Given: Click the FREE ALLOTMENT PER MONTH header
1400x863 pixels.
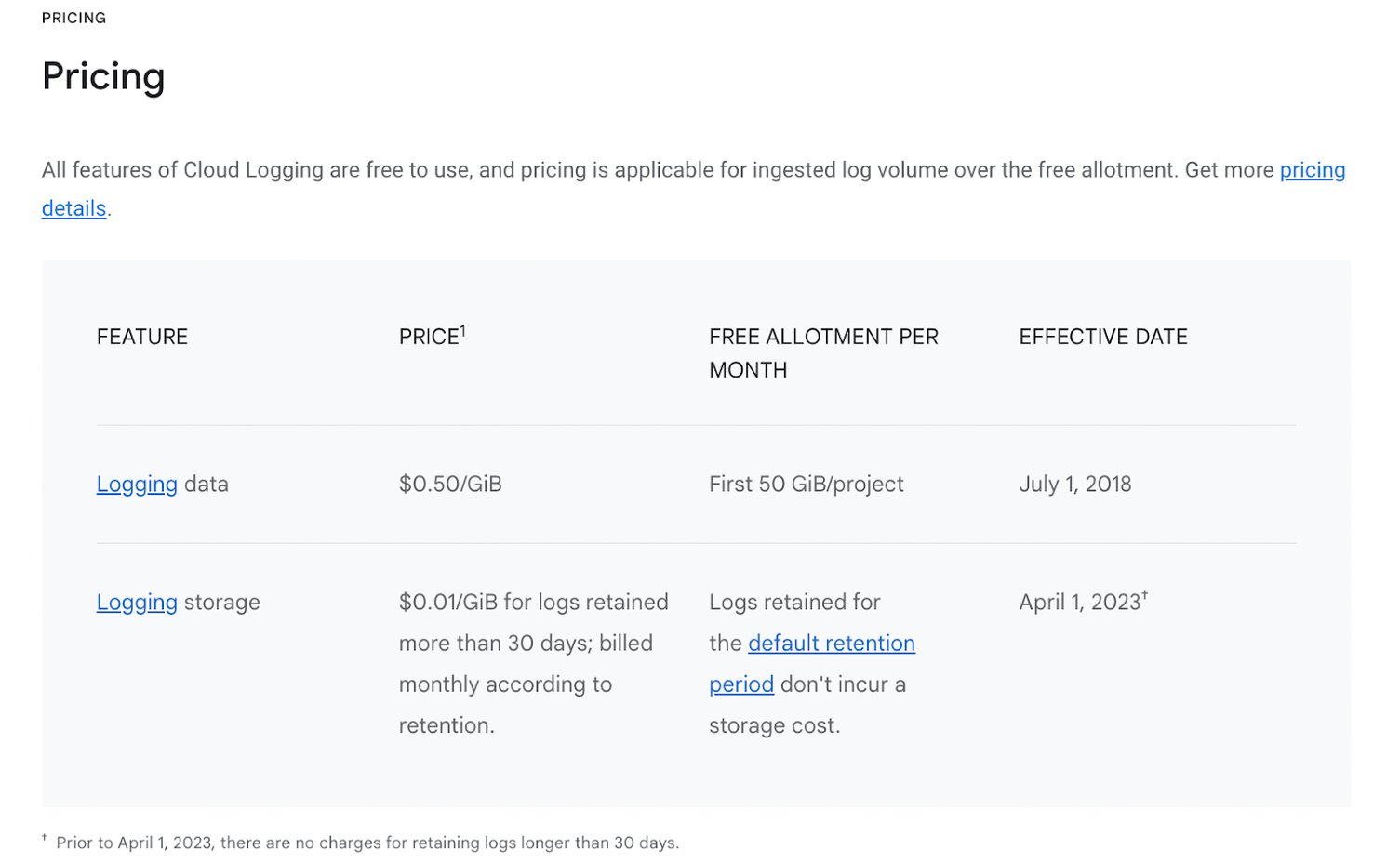Looking at the screenshot, I should (823, 352).
